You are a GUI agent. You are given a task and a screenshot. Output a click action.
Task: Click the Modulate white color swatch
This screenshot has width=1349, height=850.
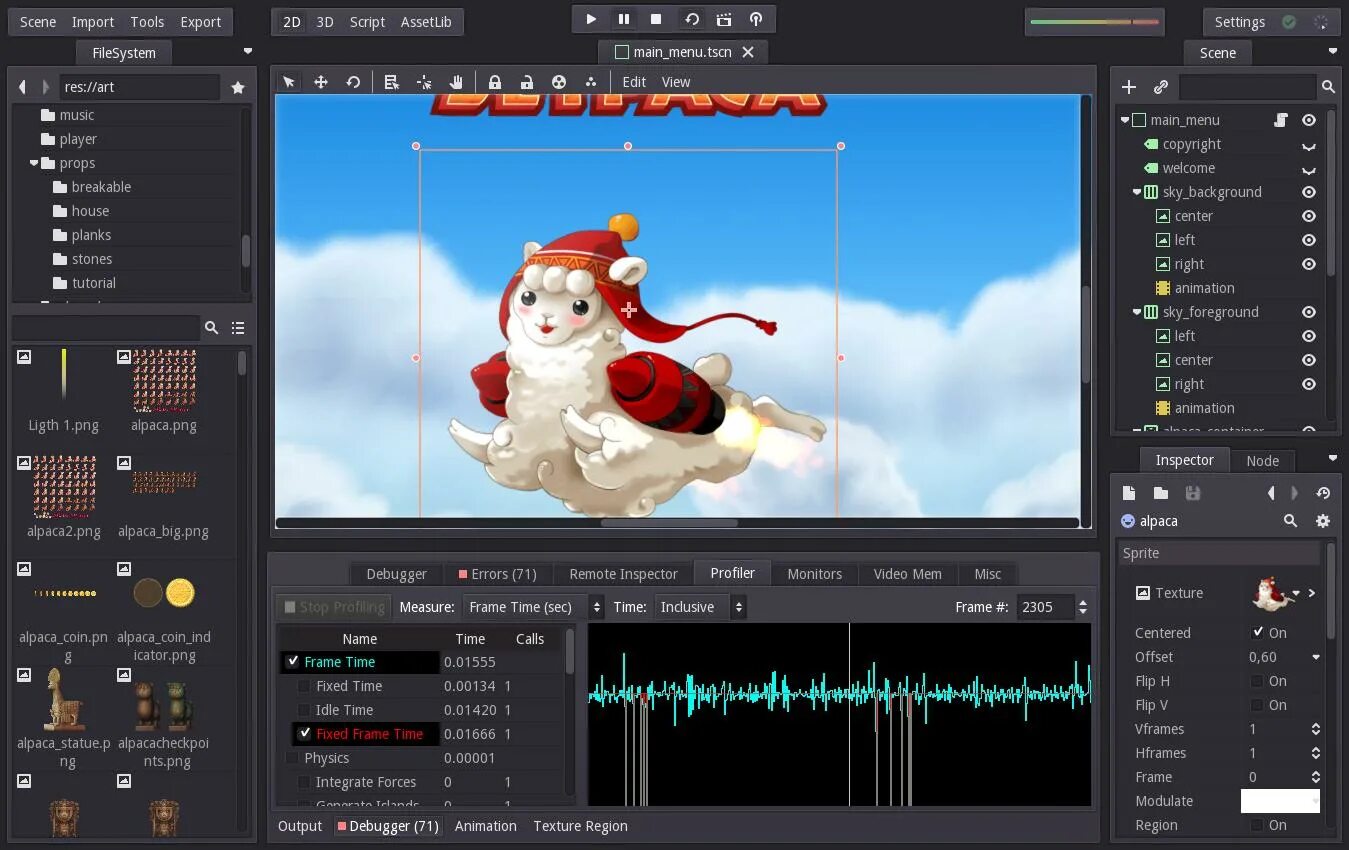1280,801
